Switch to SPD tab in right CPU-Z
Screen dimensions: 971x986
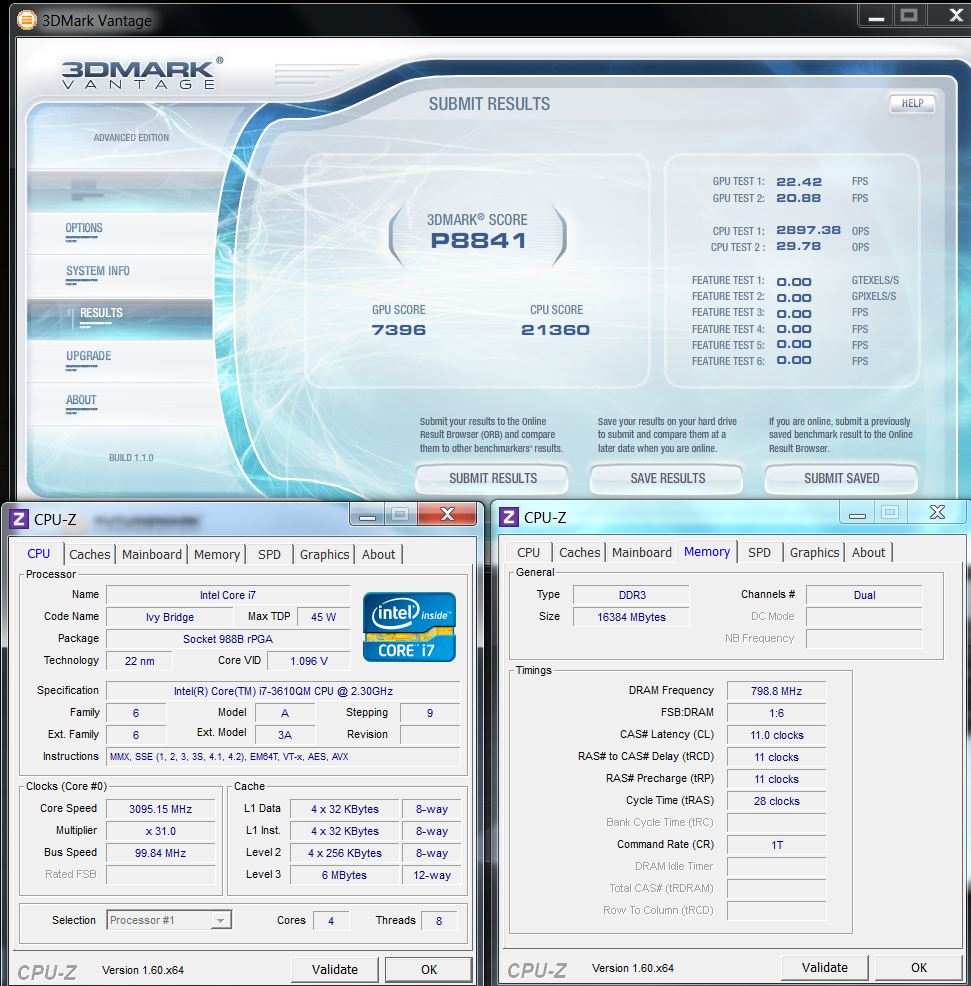click(759, 552)
